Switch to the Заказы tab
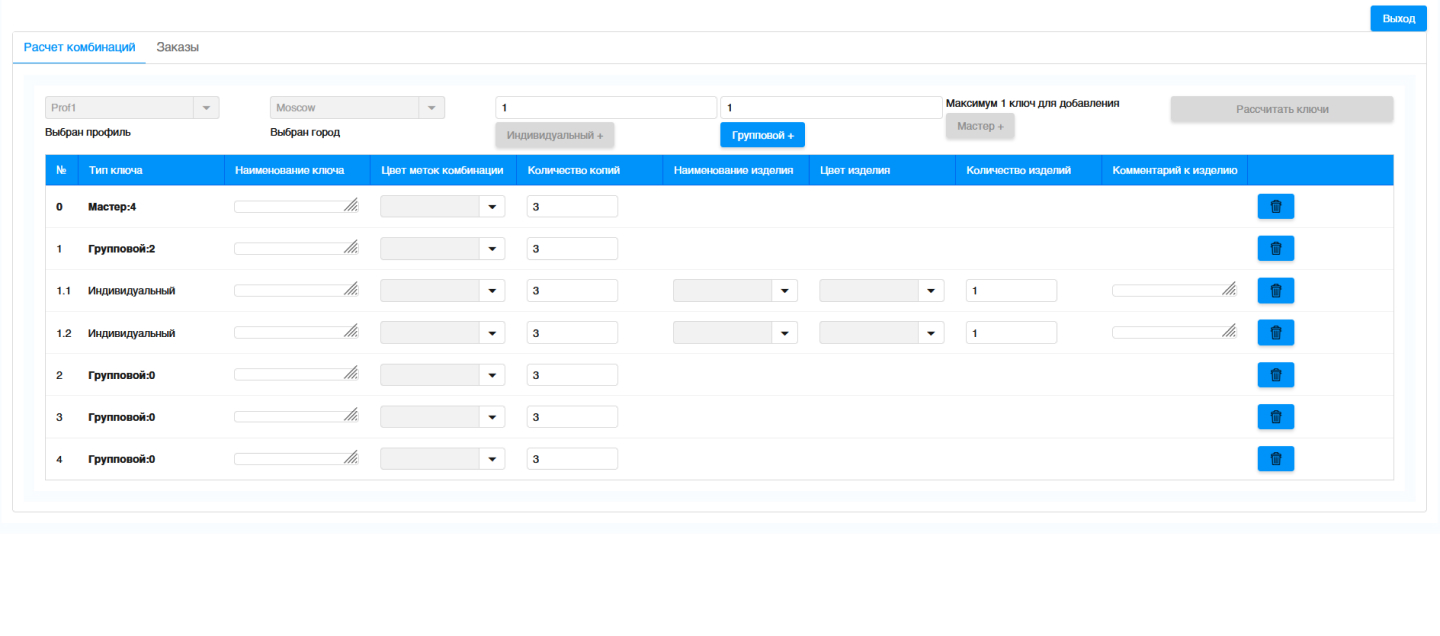 (177, 47)
